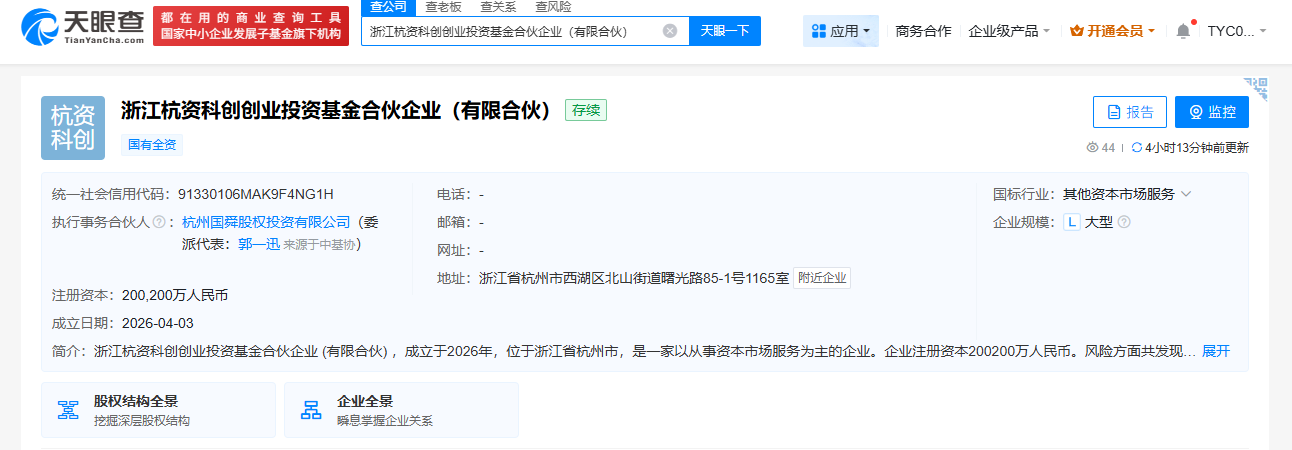1292x450 pixels.
Task: Click the company name search input field
Action: 510,31
